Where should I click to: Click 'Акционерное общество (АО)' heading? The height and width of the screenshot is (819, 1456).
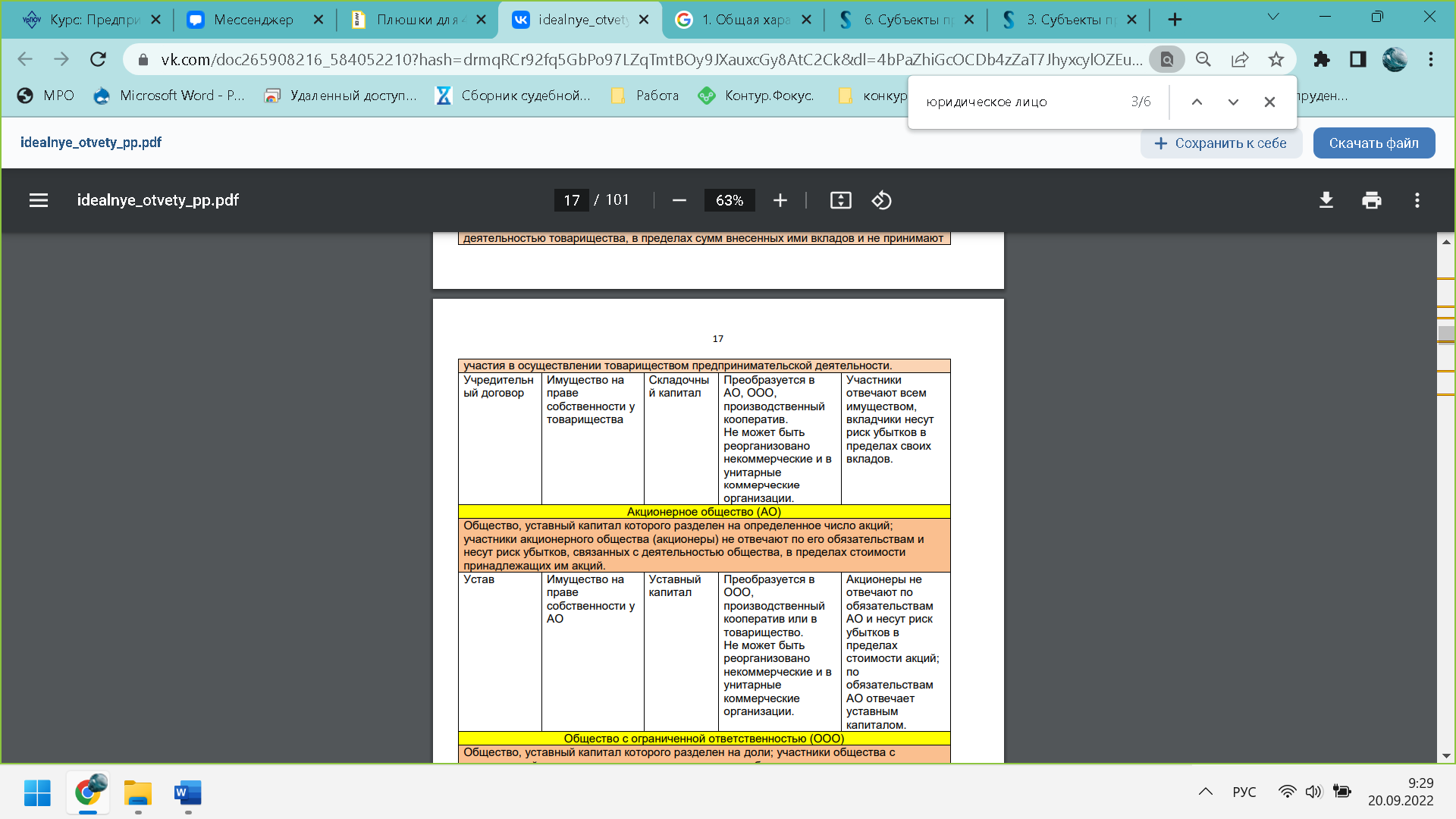pyautogui.click(x=704, y=512)
